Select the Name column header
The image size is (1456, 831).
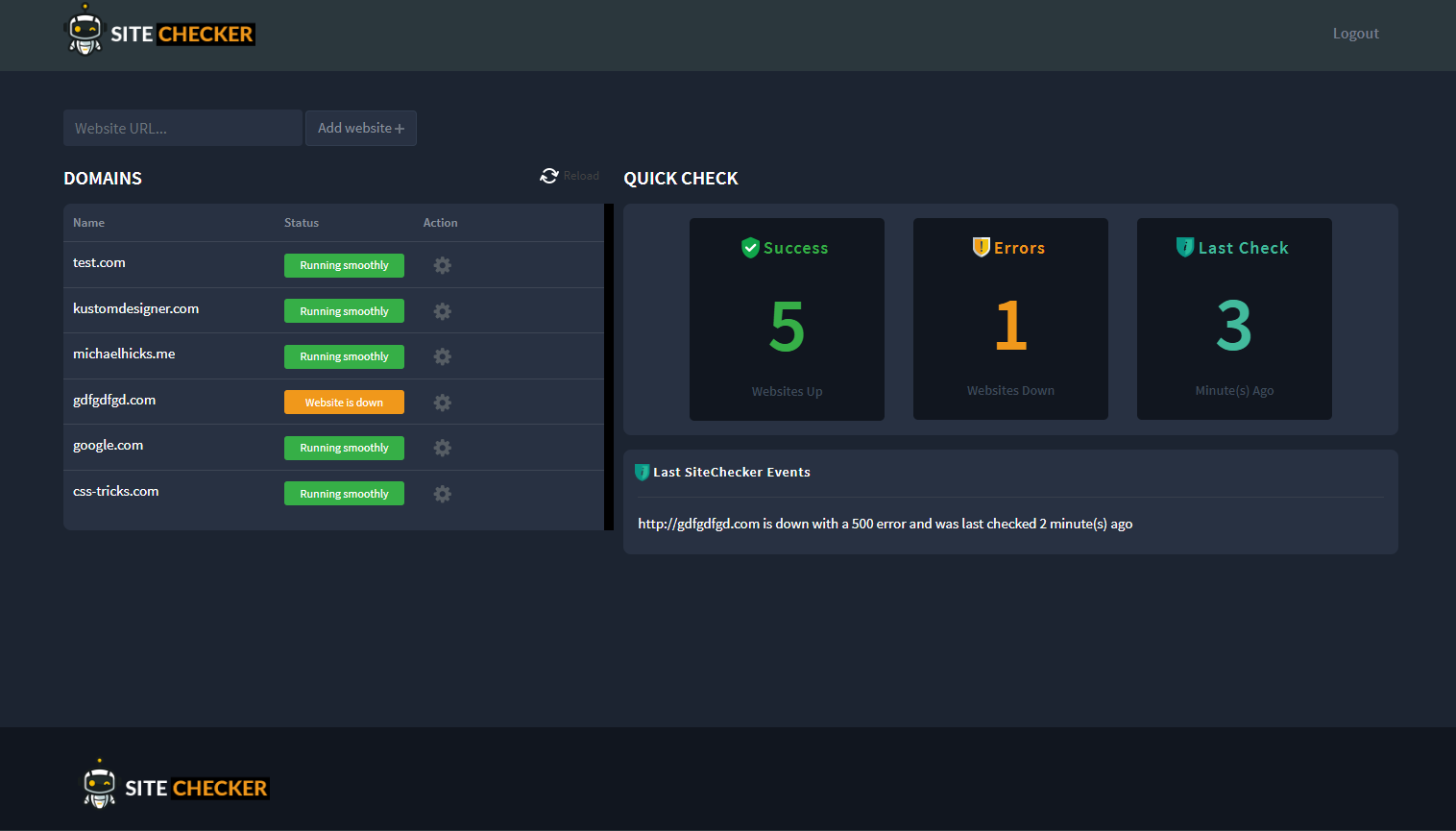88,223
